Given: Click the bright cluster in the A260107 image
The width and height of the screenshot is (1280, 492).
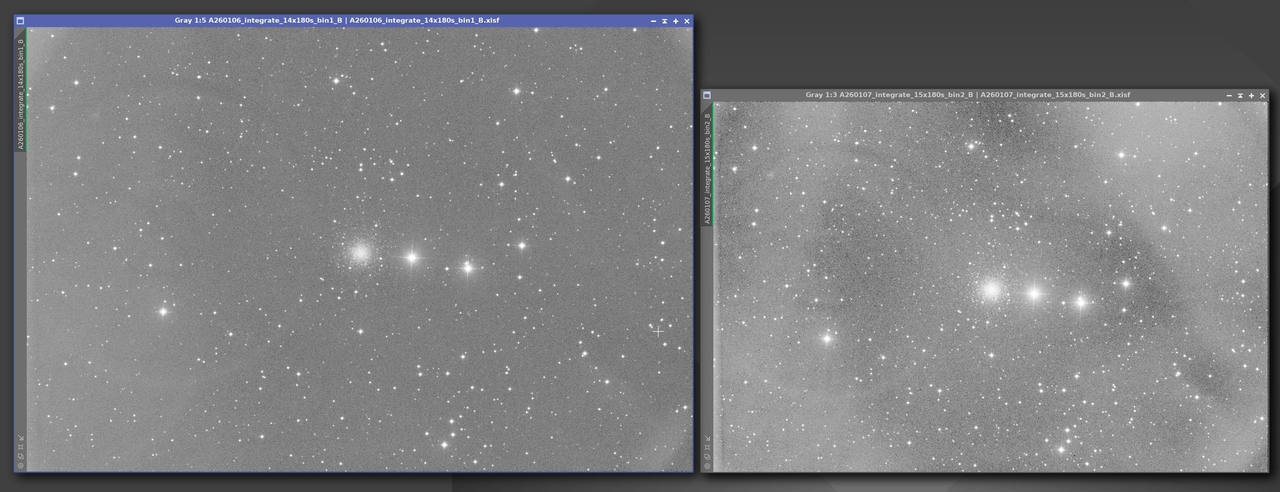Looking at the screenshot, I should coord(991,291).
